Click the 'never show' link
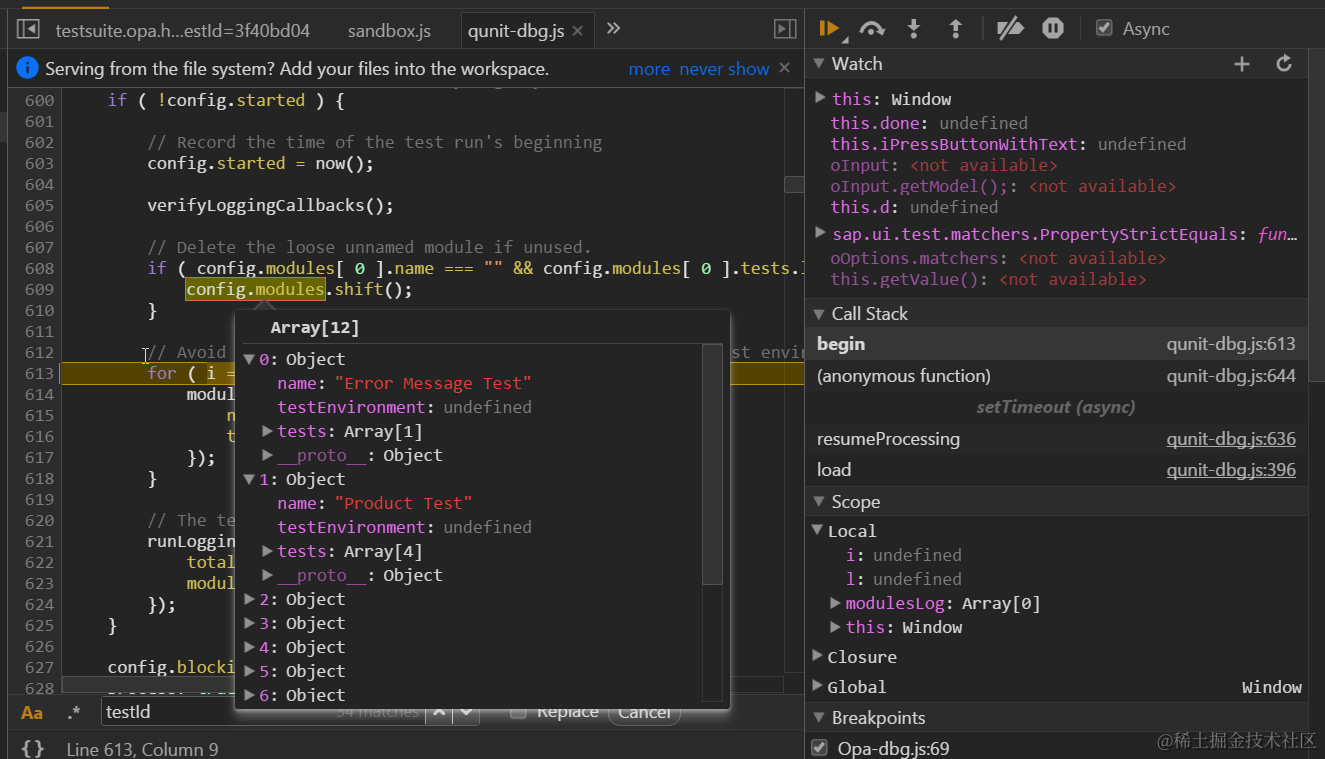The image size is (1325, 759). tap(724, 69)
